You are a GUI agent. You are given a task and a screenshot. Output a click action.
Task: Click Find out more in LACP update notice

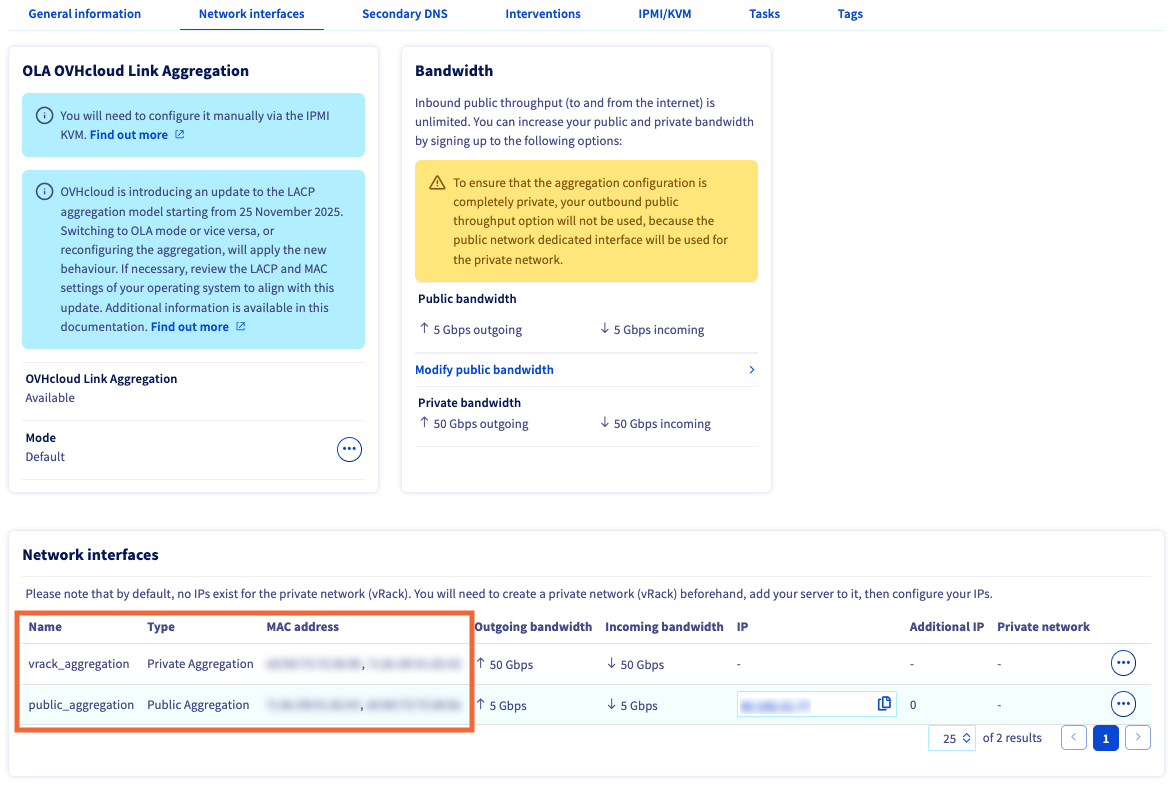(190, 326)
